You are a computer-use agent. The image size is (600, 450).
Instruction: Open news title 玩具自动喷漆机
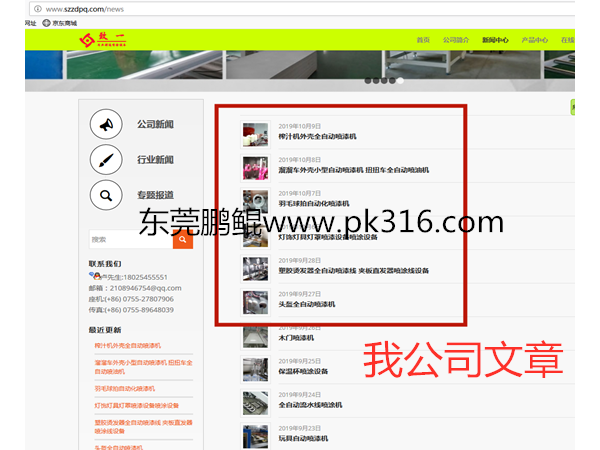pyautogui.click(x=303, y=439)
